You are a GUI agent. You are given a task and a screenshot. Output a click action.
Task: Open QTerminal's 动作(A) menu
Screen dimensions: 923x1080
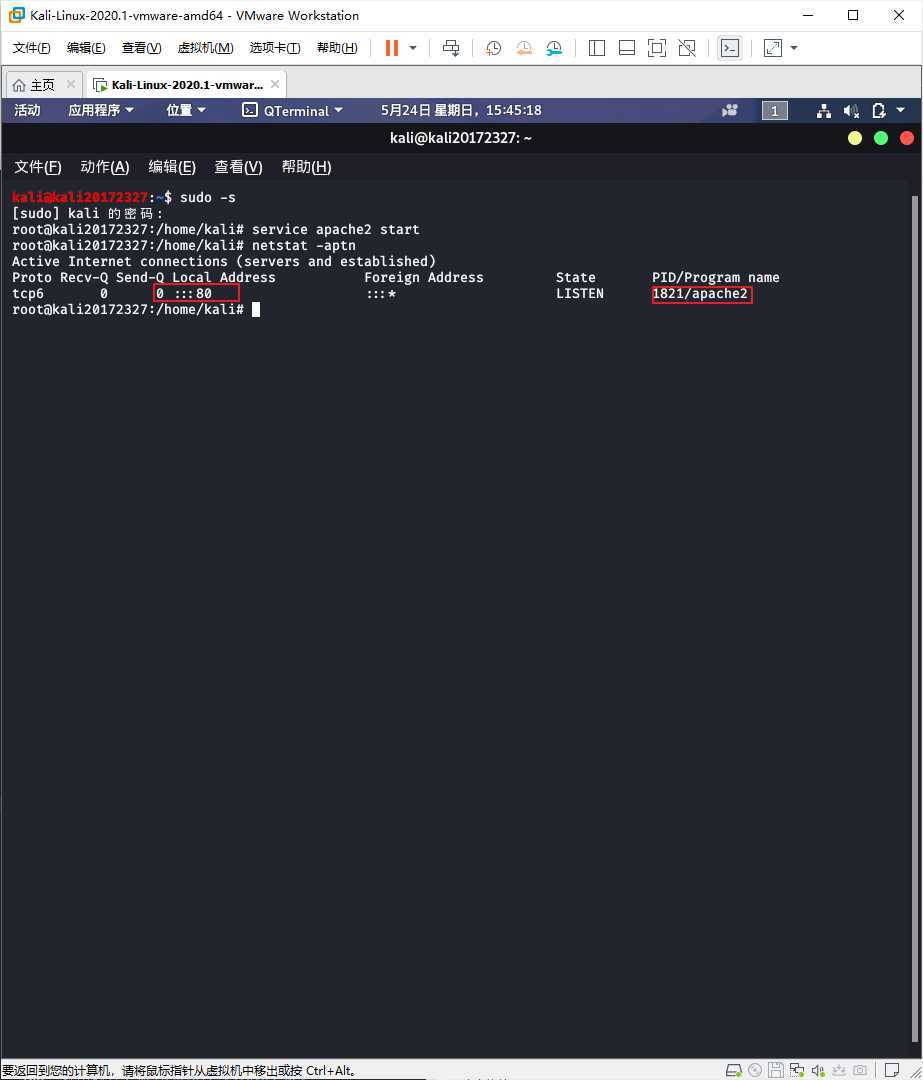(x=105, y=167)
